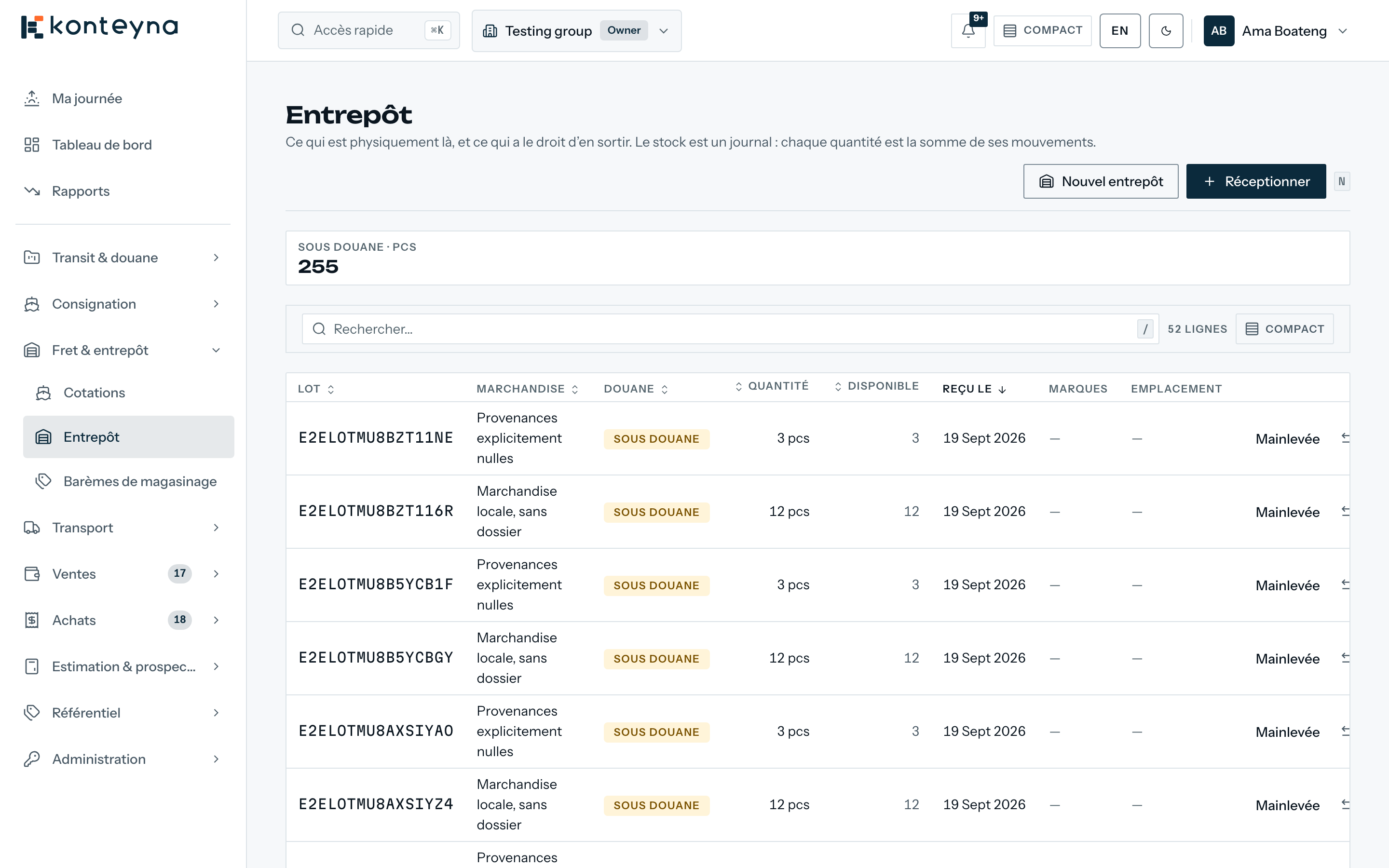
Task: Click the Transport truck icon
Action: point(31,528)
